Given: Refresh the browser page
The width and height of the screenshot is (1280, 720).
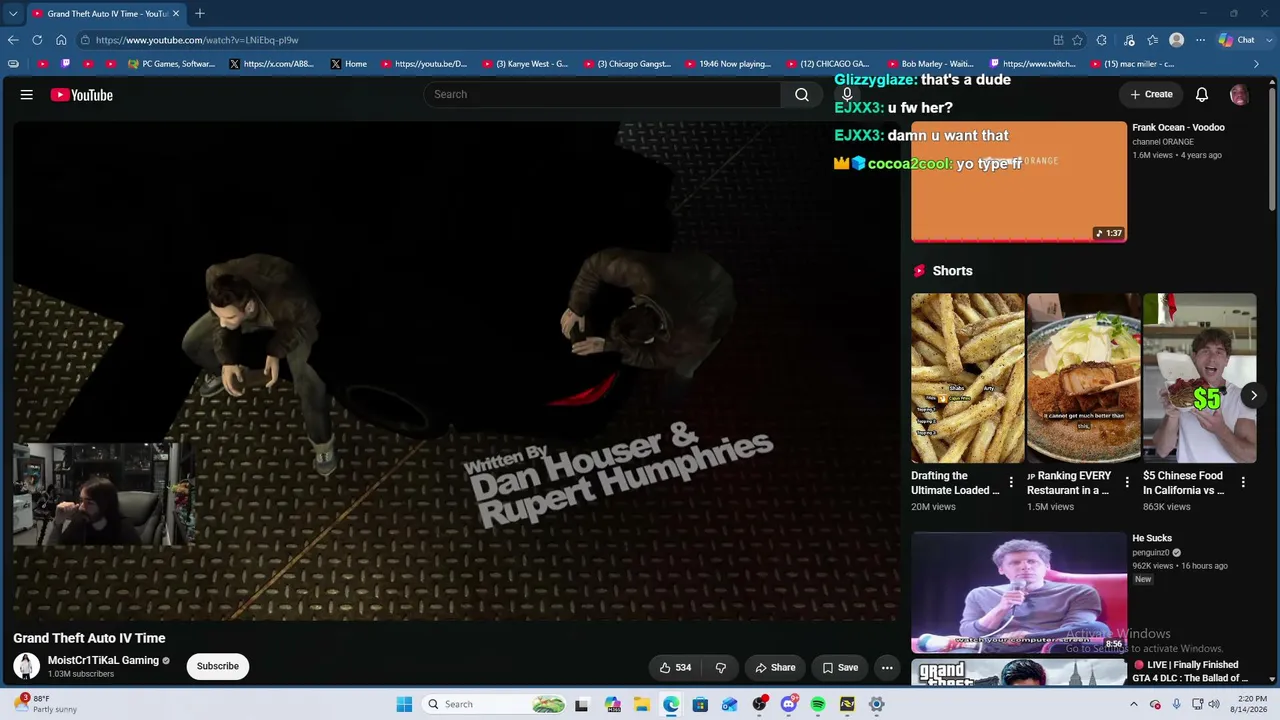Looking at the screenshot, I should point(37,40).
